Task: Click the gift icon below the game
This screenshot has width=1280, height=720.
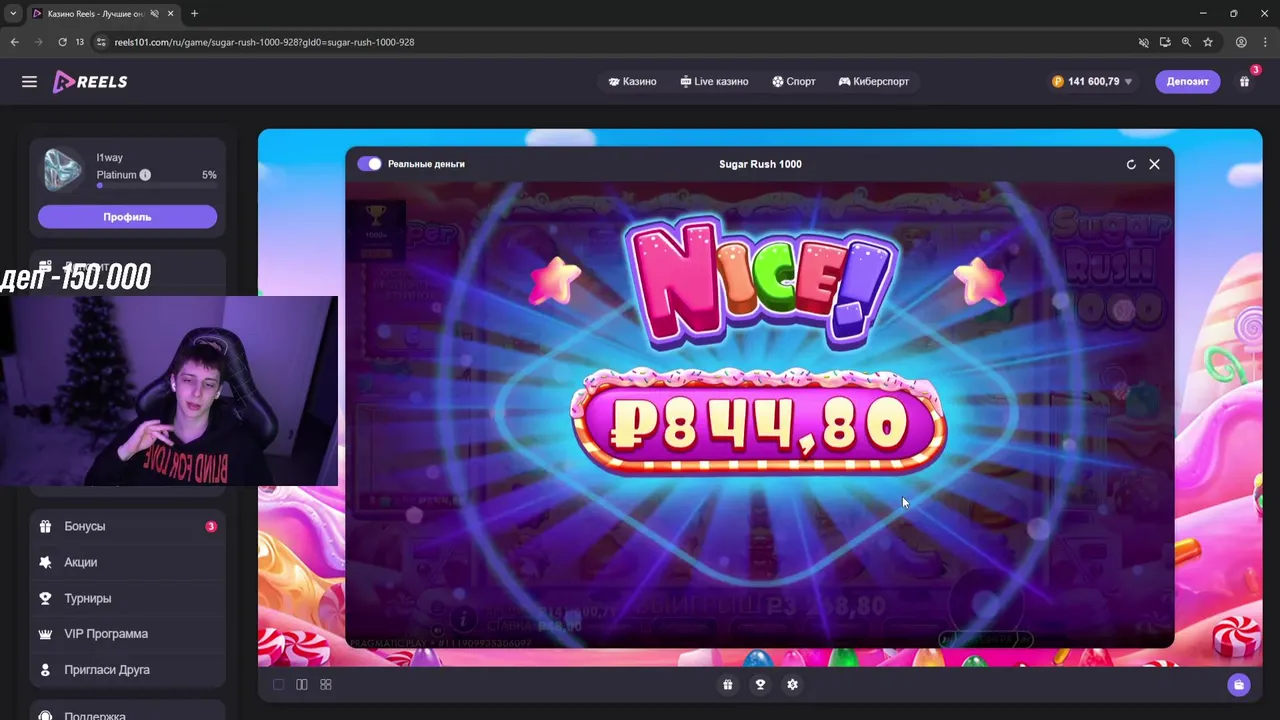Action: point(727,685)
